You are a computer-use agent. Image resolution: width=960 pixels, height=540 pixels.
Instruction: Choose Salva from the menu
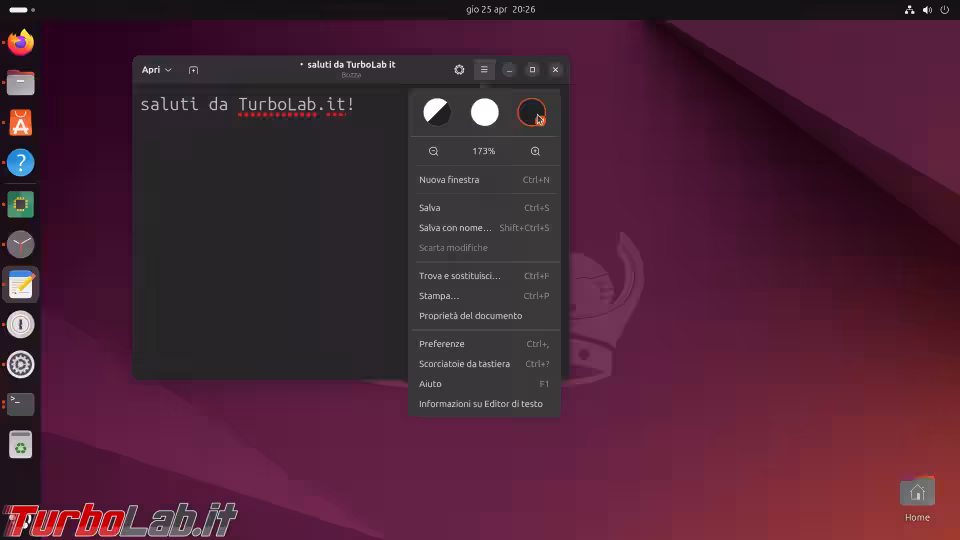(484, 208)
